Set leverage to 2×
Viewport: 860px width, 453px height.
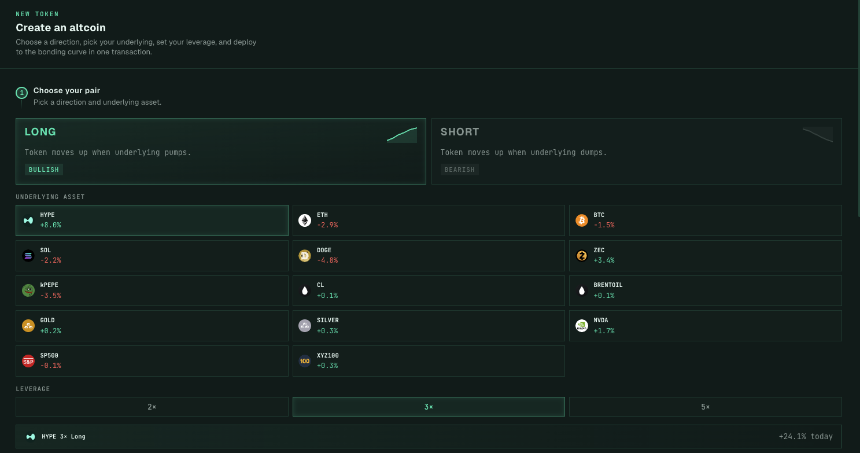pyautogui.click(x=152, y=407)
